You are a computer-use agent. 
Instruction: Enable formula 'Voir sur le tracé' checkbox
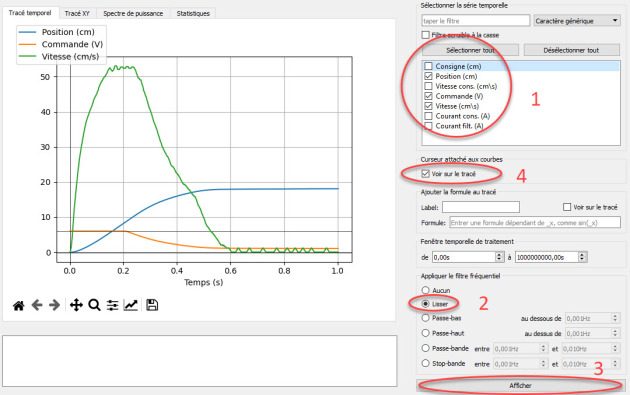(x=567, y=207)
